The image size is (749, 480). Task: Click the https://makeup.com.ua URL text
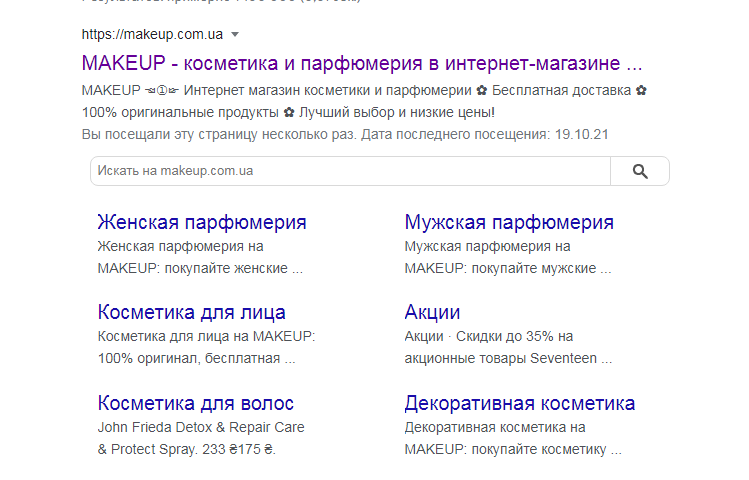point(152,35)
